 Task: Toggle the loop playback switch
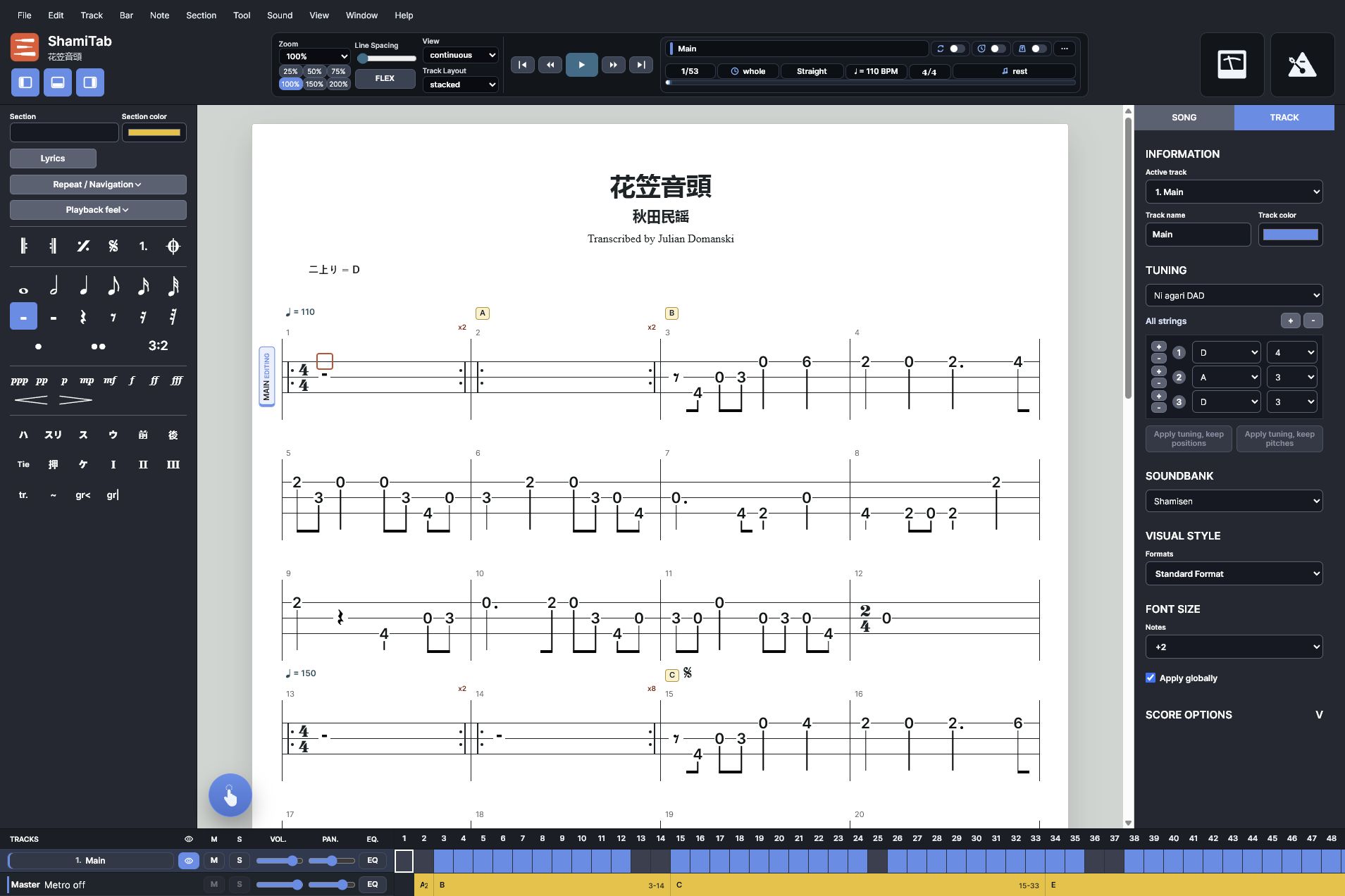tap(956, 49)
